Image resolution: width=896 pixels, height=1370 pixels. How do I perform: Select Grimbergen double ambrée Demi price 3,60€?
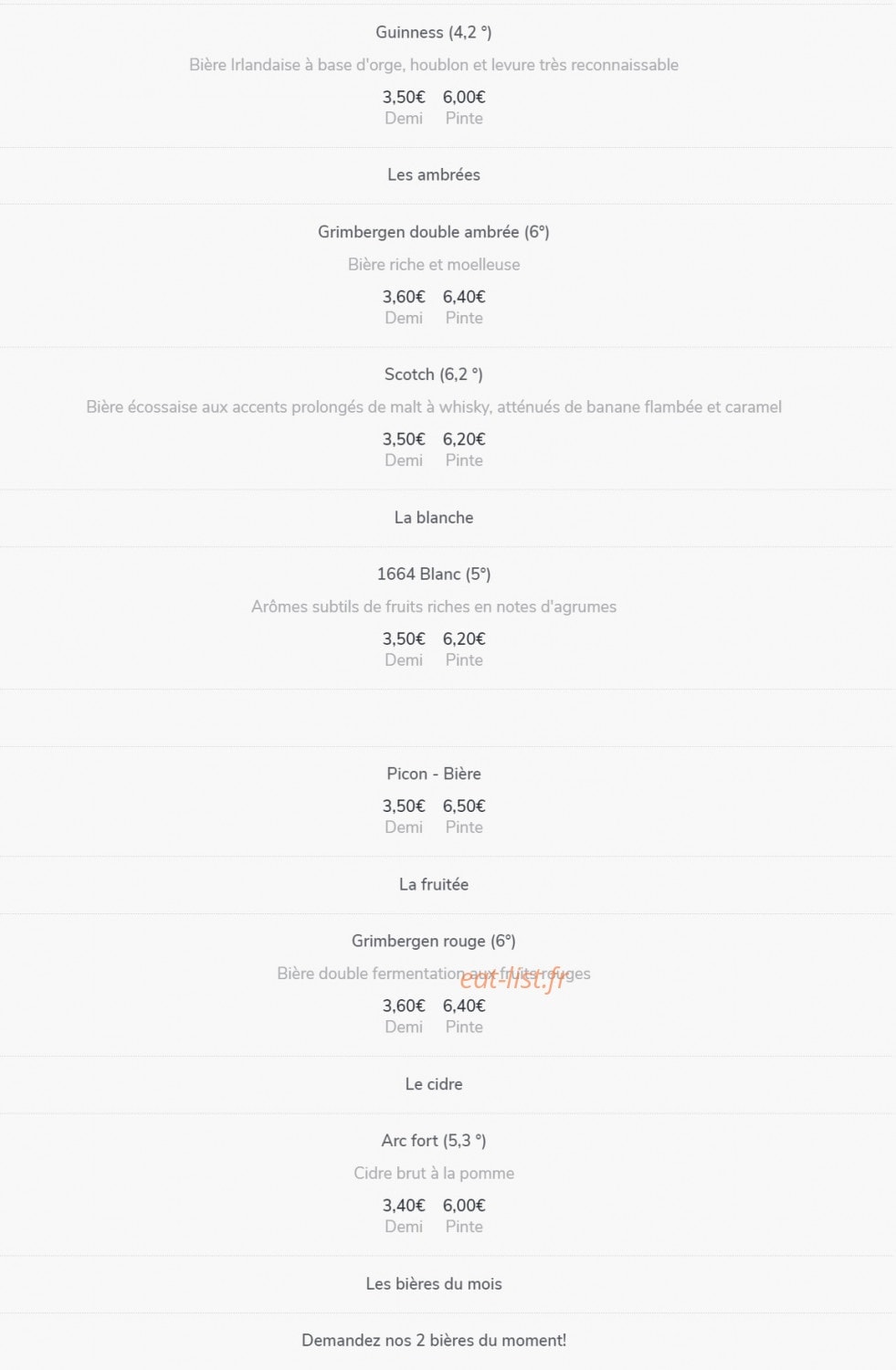click(404, 297)
